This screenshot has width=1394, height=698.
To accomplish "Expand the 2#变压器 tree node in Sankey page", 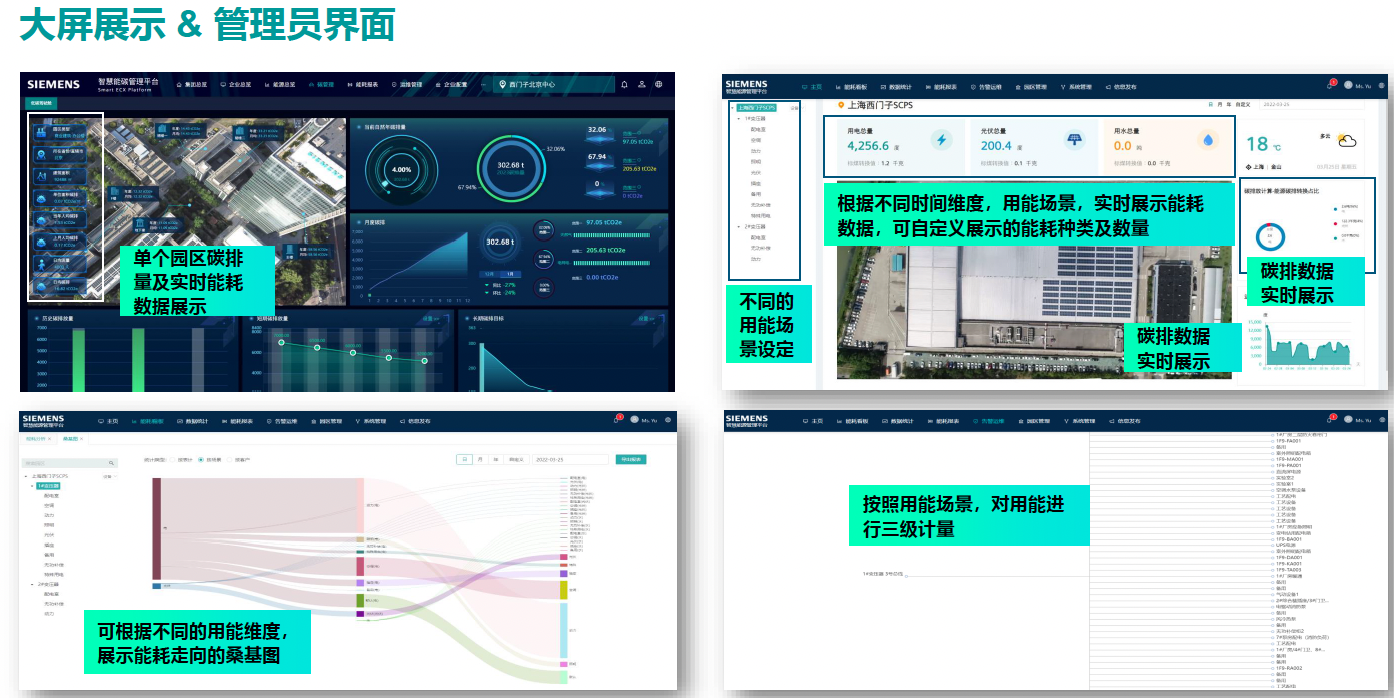I will pyautogui.click(x=31, y=585).
